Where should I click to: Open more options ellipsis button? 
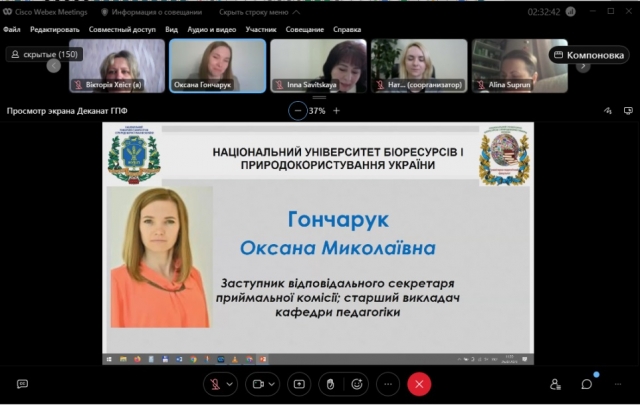tap(388, 384)
